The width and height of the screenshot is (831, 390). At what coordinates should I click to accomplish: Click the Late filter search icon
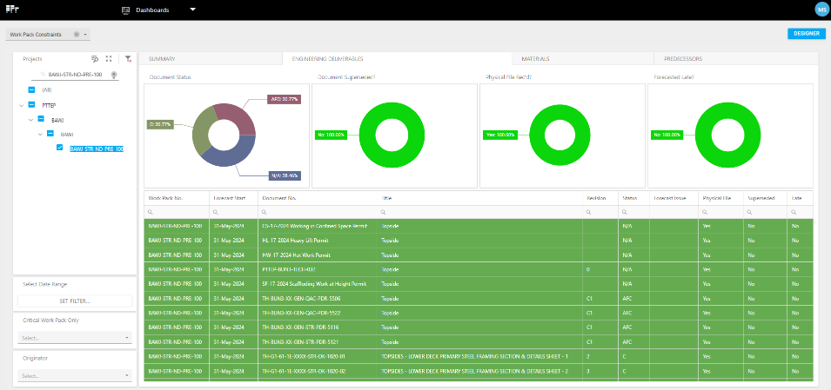coord(793,212)
